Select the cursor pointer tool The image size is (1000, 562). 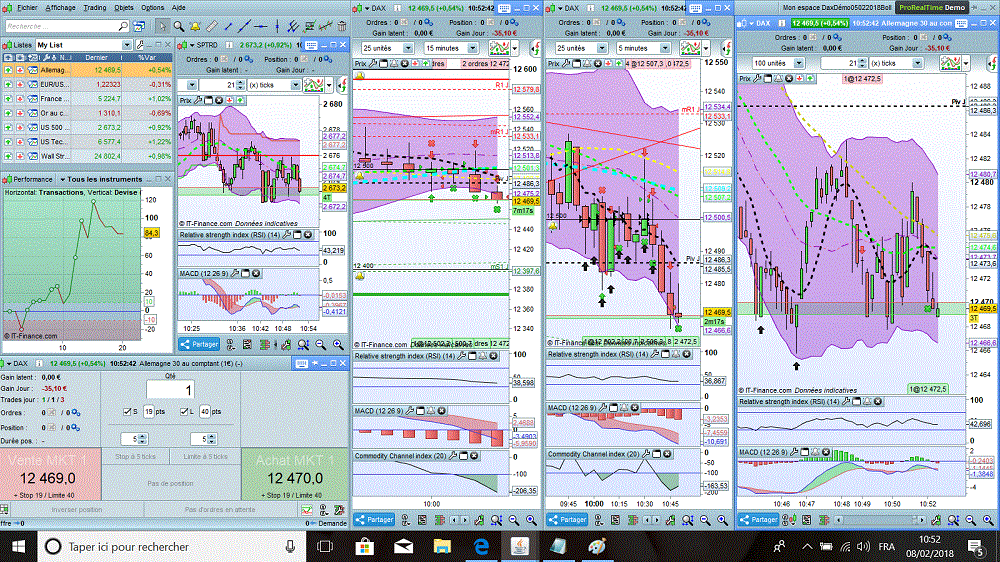click(162, 26)
